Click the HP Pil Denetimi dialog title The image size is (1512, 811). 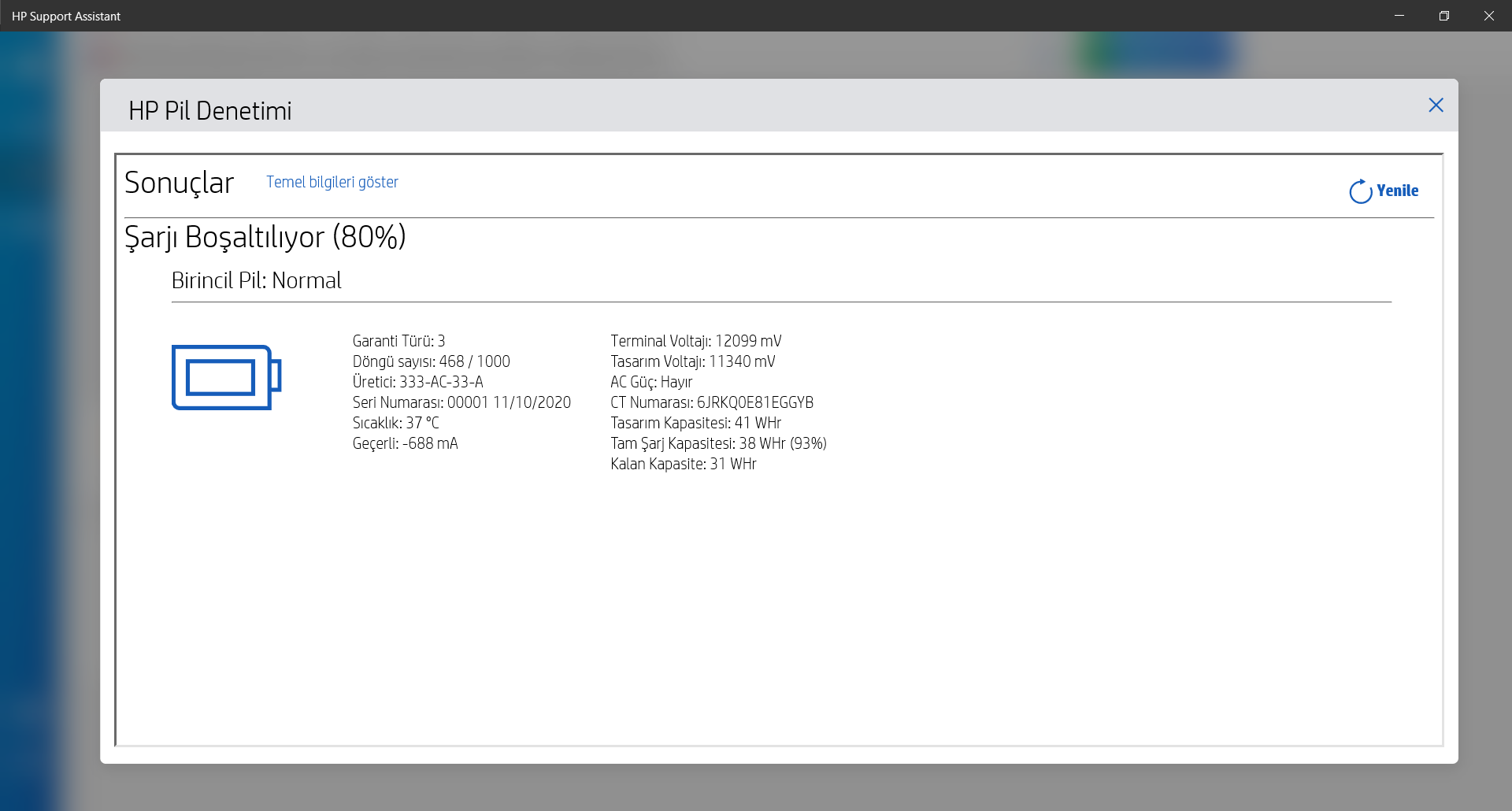210,111
